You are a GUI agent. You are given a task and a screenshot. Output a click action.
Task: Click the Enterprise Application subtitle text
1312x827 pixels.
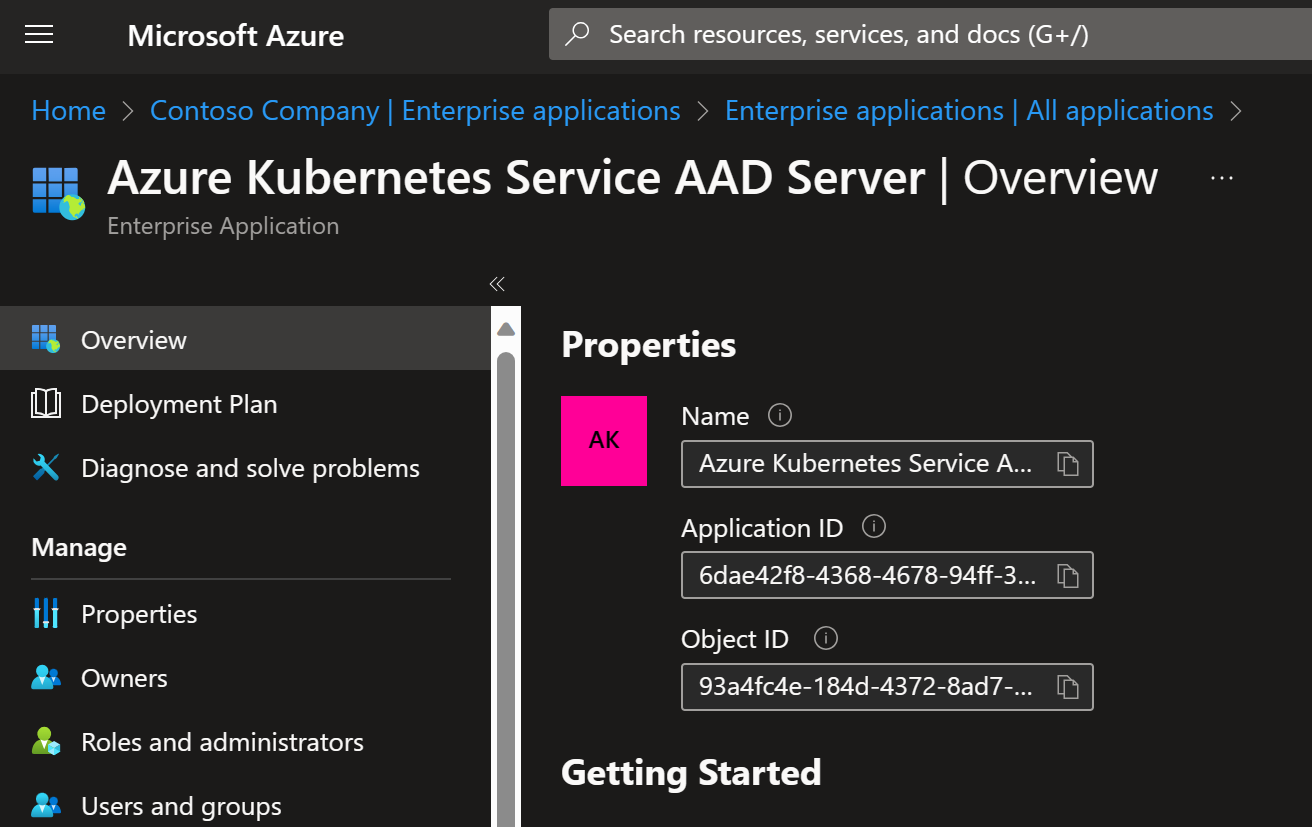point(223,226)
